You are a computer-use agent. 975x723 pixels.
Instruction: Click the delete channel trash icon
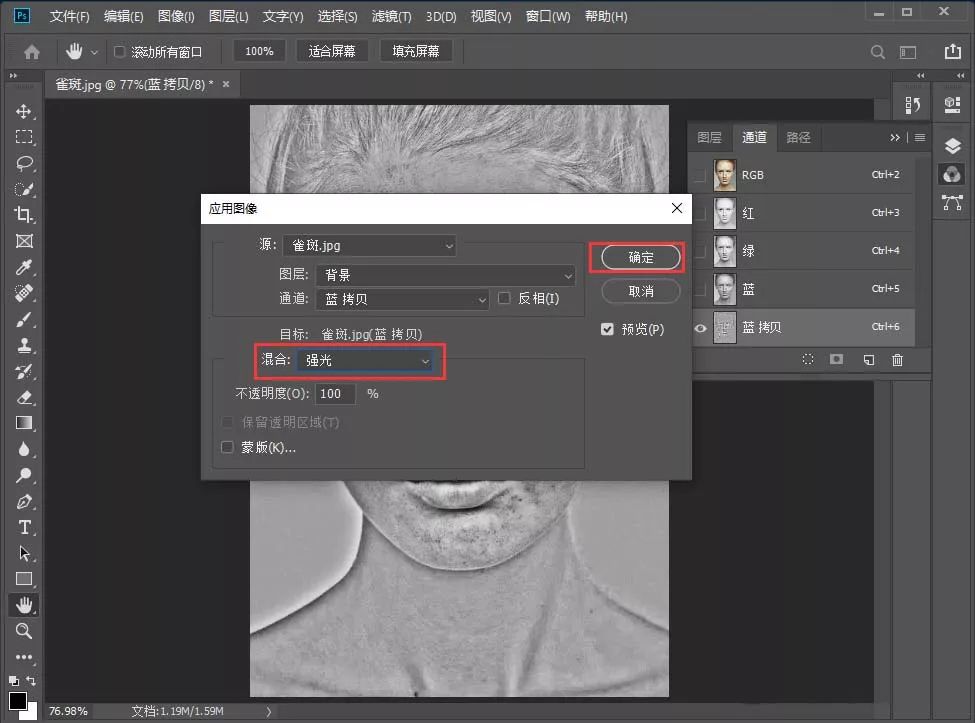(897, 360)
